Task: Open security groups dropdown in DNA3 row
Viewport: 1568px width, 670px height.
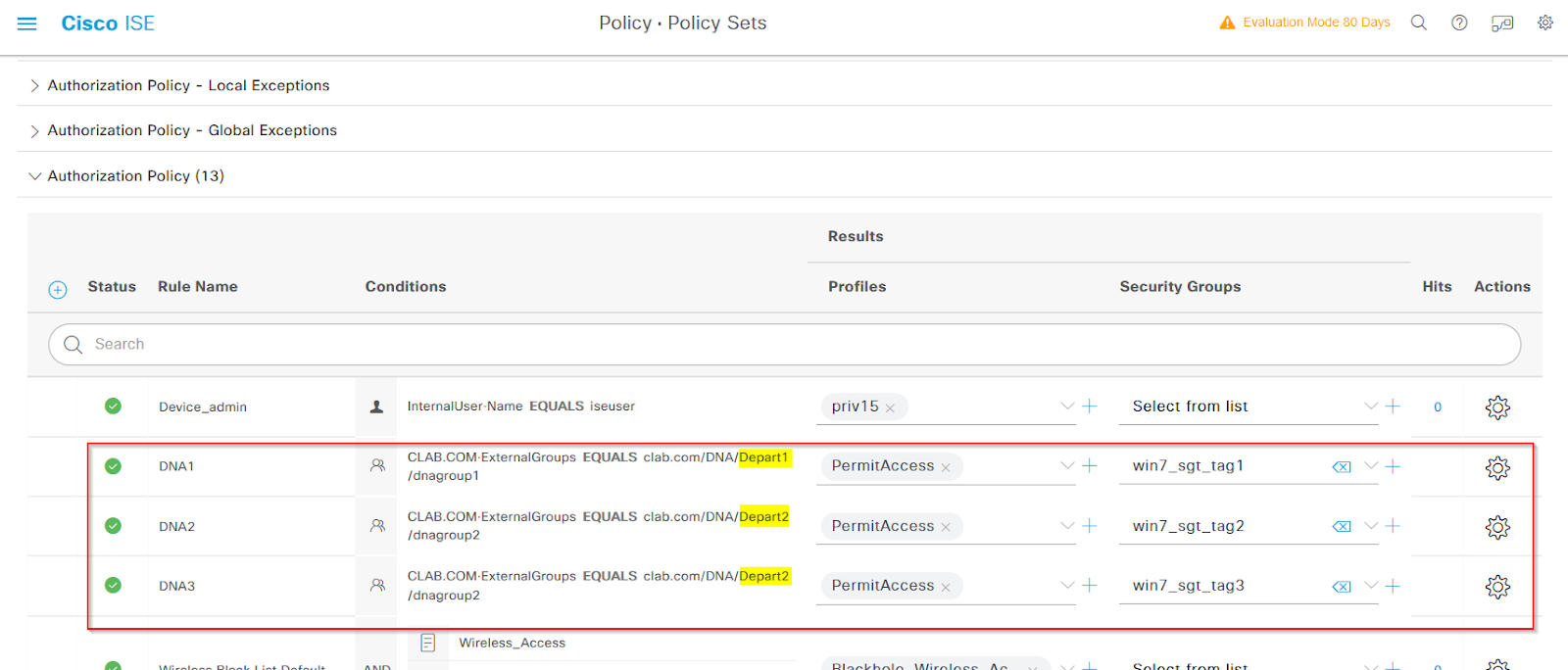Action: [x=1371, y=585]
